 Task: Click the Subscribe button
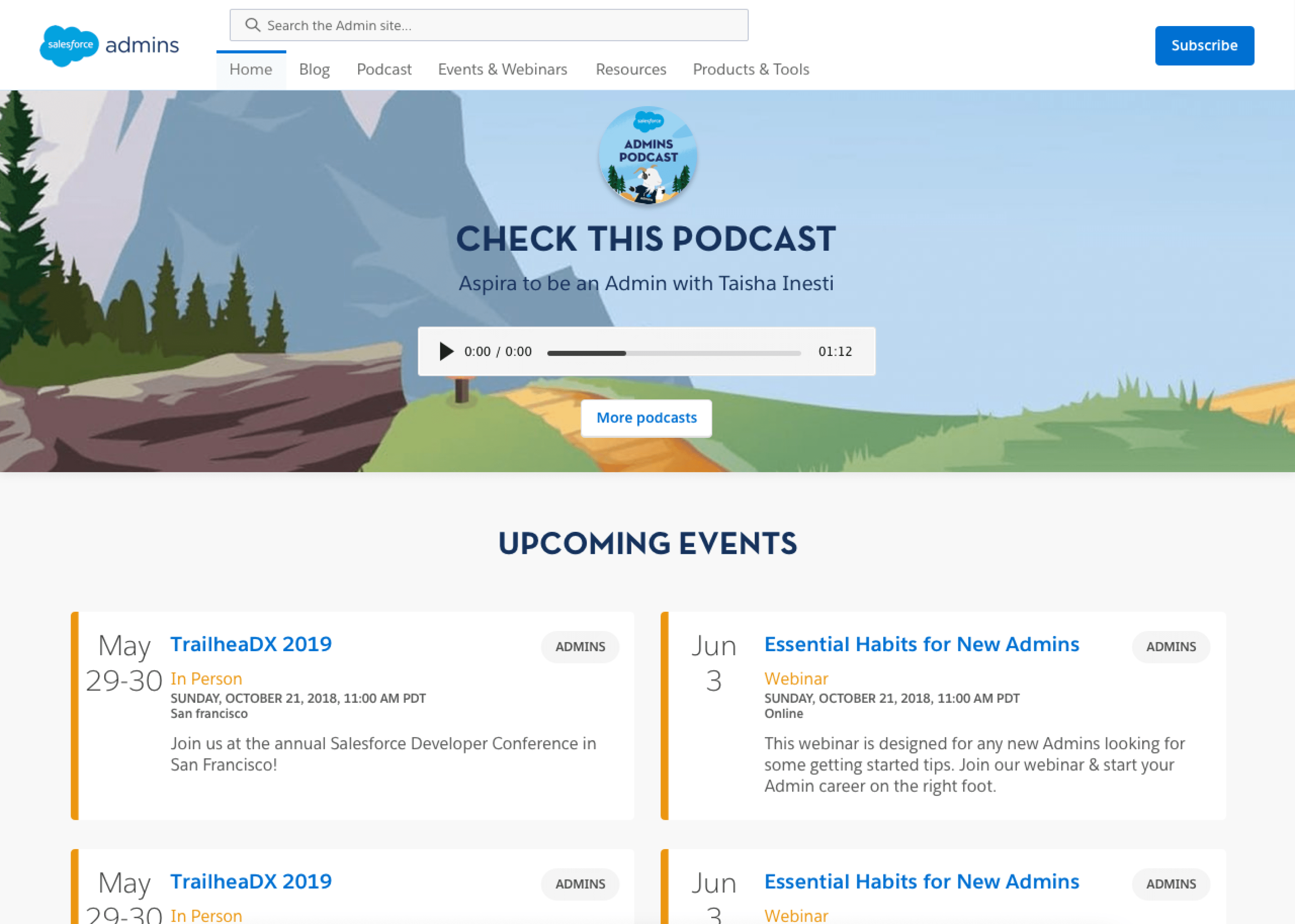pyautogui.click(x=1205, y=46)
